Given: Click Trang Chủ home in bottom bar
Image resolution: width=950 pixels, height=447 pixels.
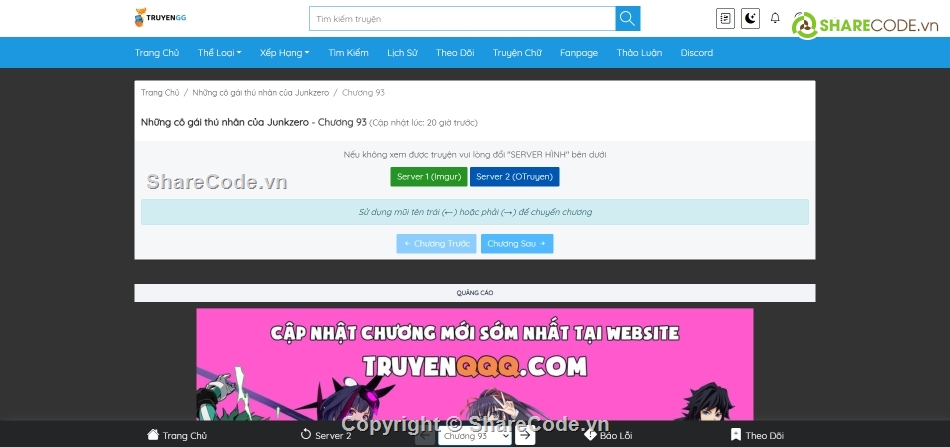Looking at the screenshot, I should [177, 436].
